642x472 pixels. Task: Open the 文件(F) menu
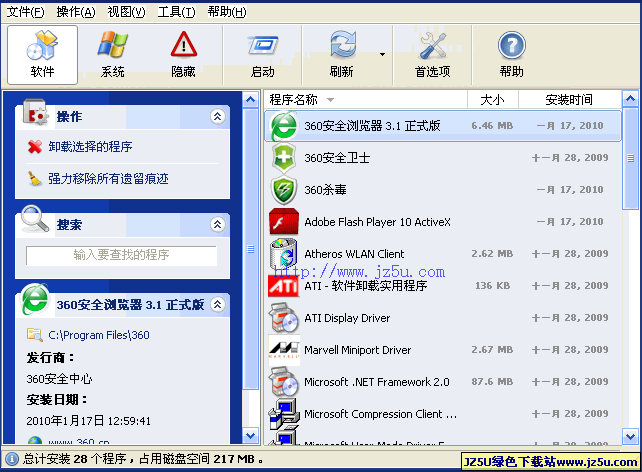coord(25,12)
